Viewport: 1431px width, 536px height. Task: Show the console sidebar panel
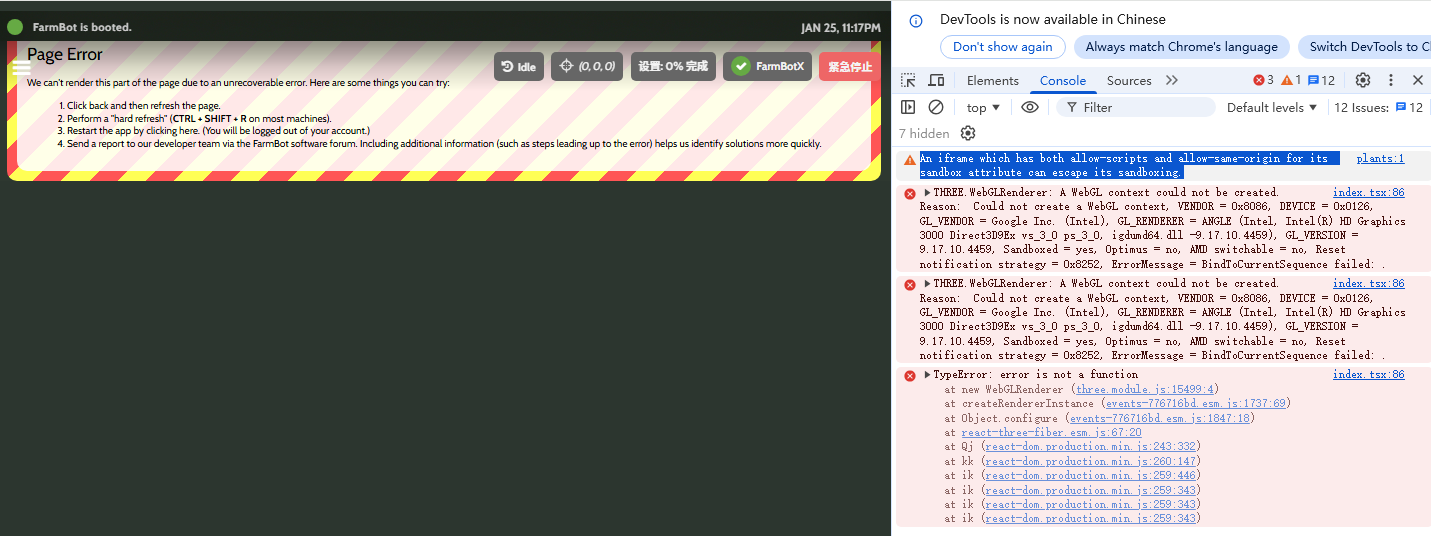click(908, 107)
